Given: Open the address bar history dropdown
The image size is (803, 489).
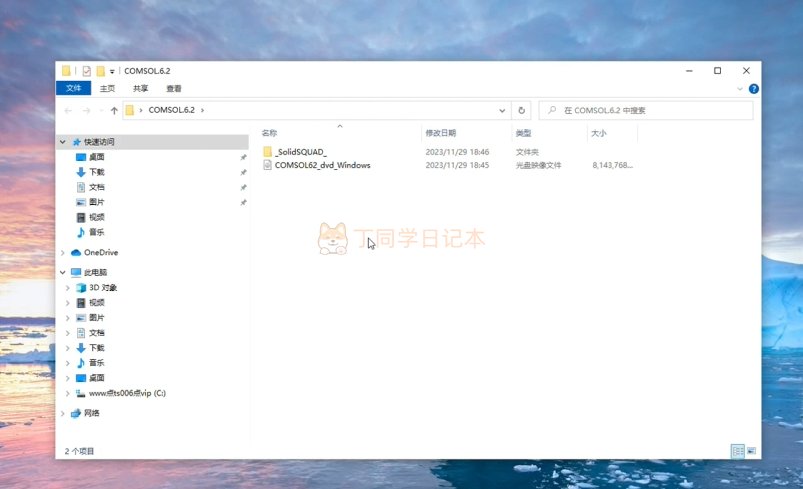Looking at the screenshot, I should 502,110.
